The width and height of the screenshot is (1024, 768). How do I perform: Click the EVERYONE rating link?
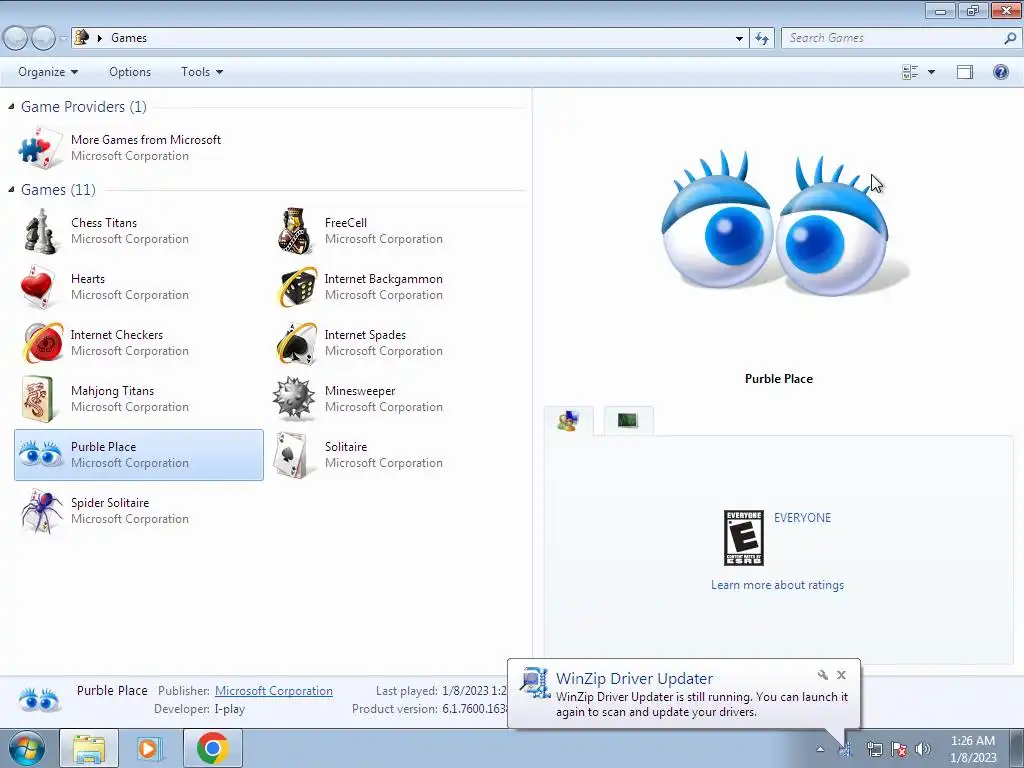[x=803, y=518]
